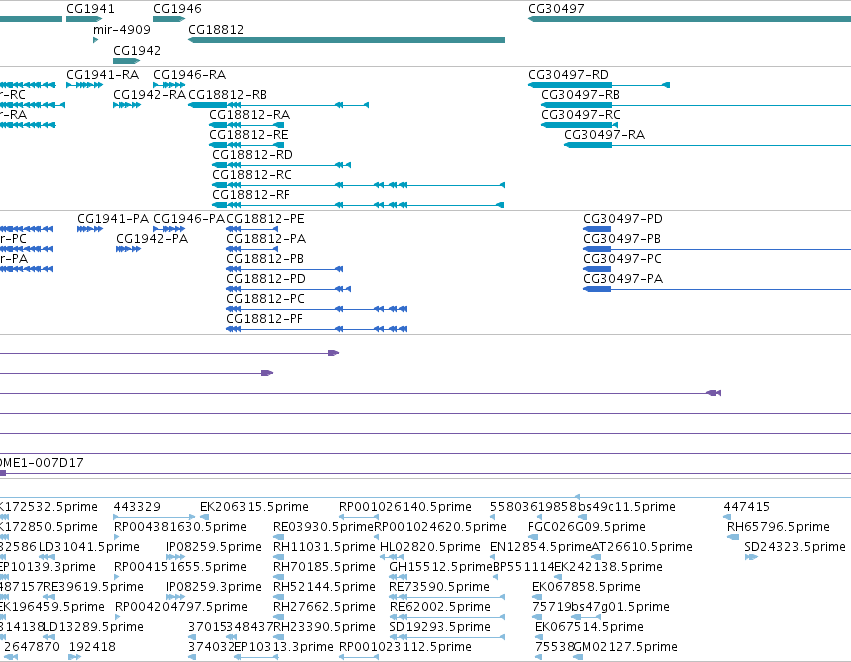Click the CG1942 gene label
Viewport: 851px width, 662px height.
point(137,50)
